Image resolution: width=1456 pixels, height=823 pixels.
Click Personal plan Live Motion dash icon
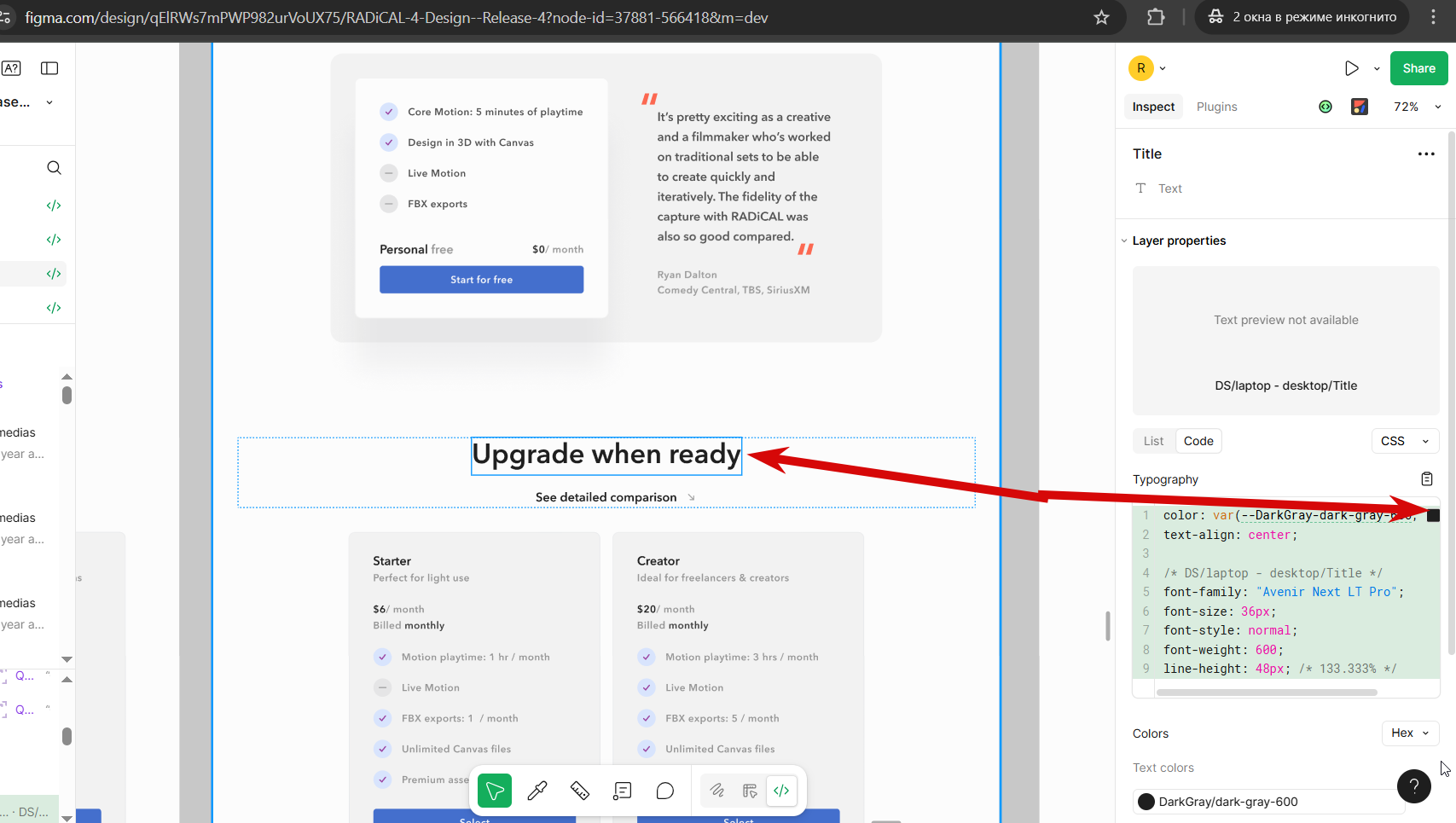click(389, 173)
